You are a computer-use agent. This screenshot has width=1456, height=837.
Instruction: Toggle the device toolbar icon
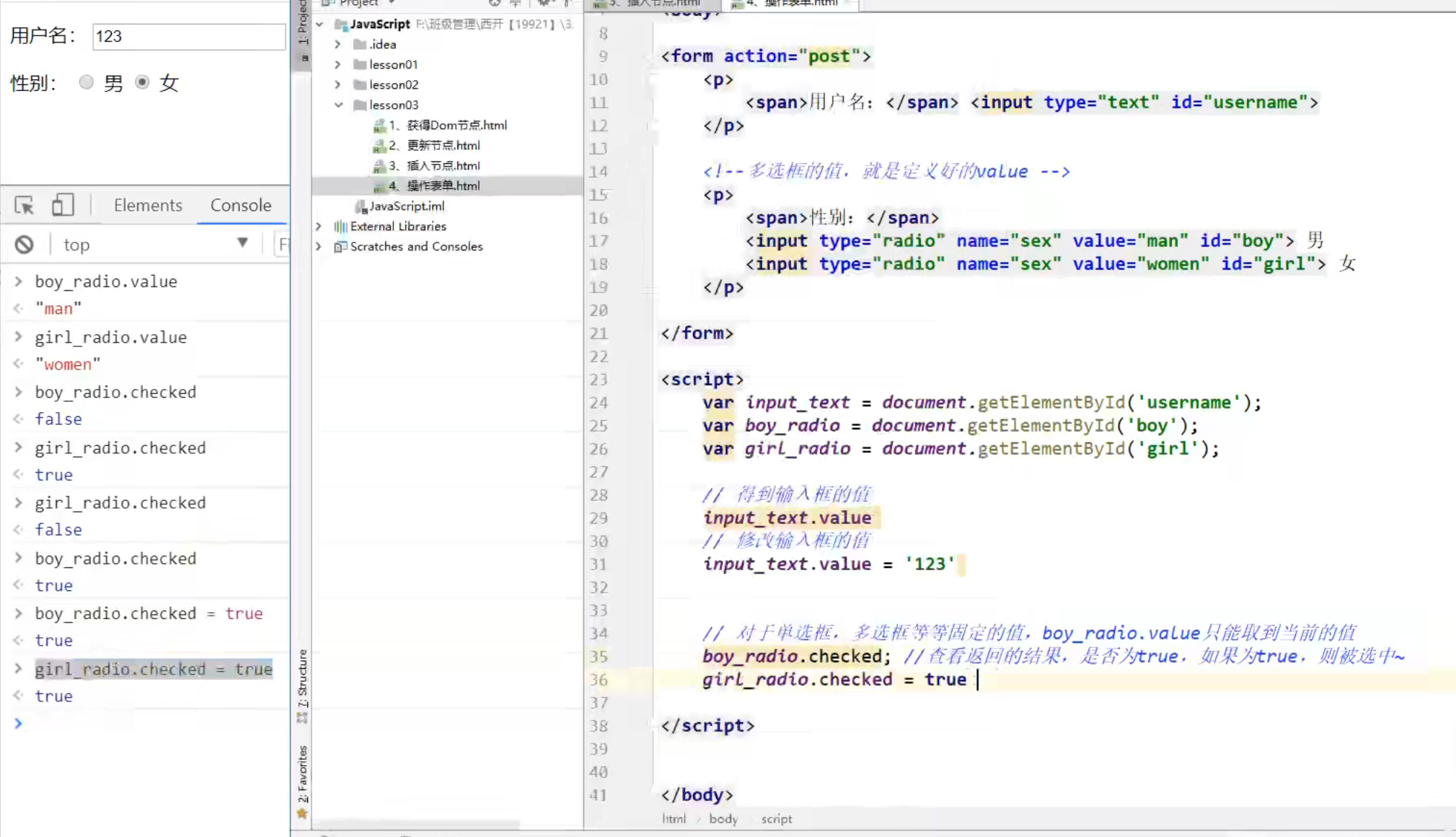pyautogui.click(x=63, y=205)
